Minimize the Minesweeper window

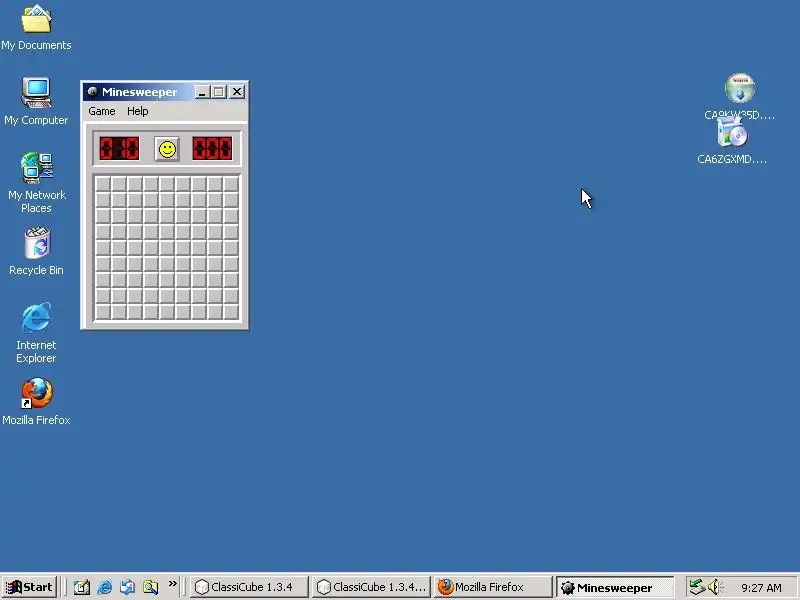click(x=202, y=92)
